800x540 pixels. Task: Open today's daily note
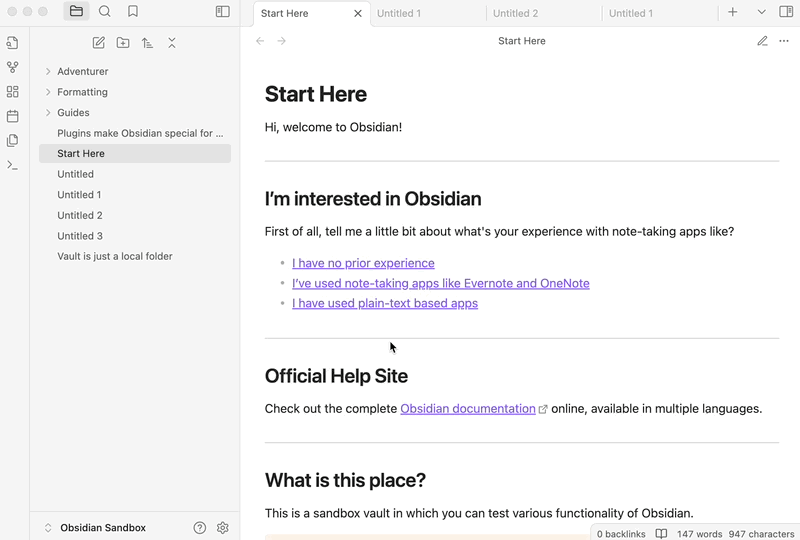click(x=13, y=116)
